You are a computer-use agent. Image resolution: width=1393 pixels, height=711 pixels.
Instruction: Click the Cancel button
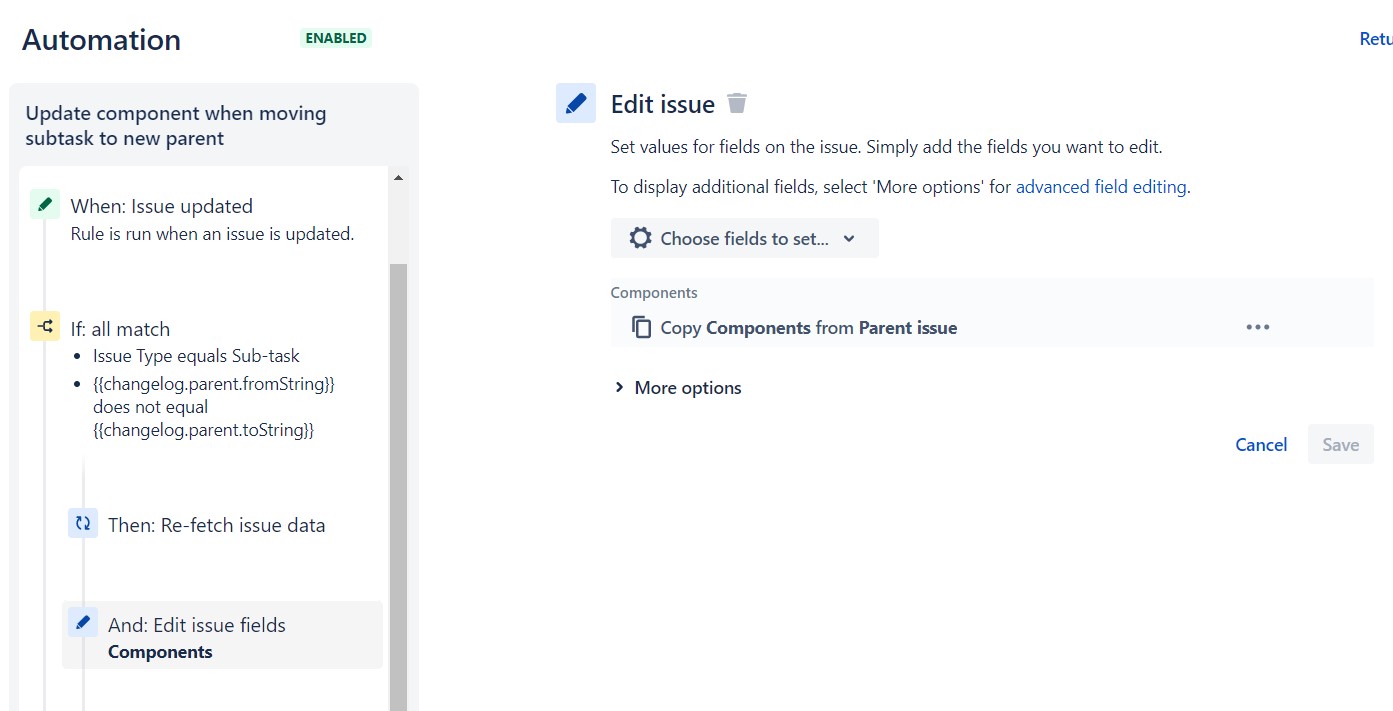point(1260,444)
